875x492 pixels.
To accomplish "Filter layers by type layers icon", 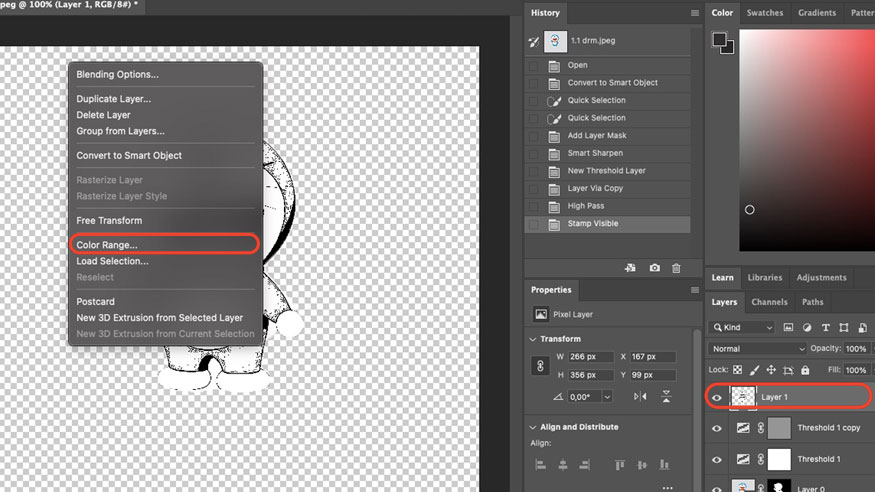I will tap(825, 327).
